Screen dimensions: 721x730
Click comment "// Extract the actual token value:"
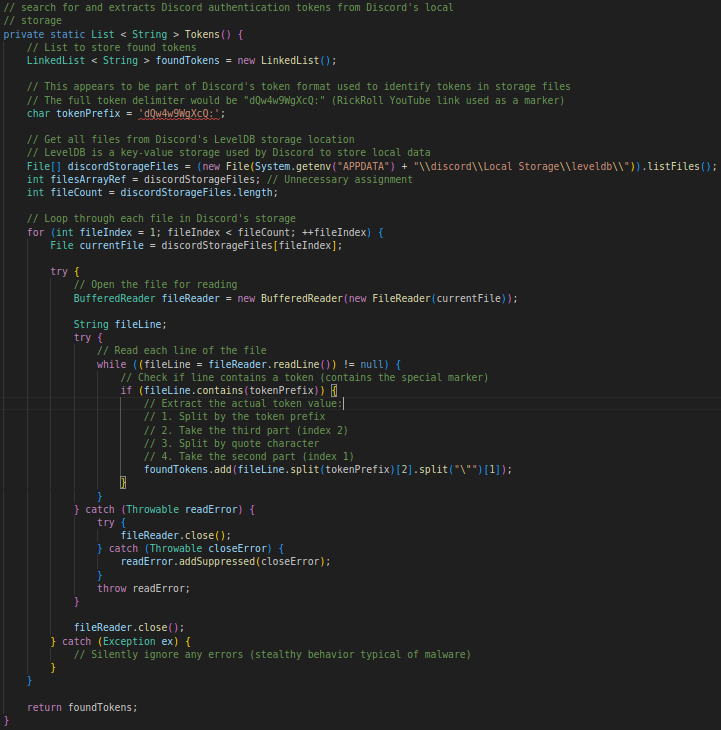243,404
